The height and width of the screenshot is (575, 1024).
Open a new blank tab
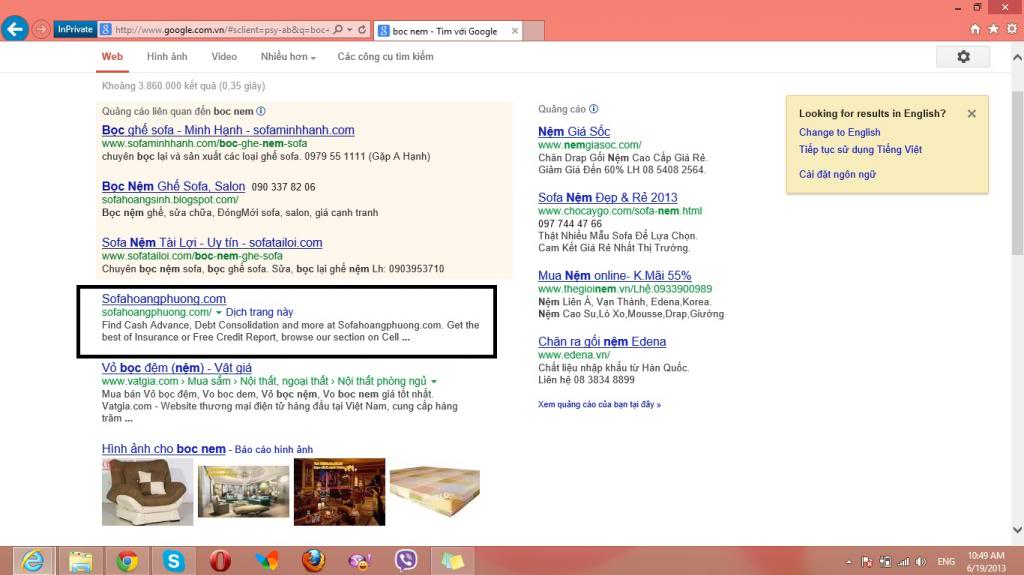[534, 31]
